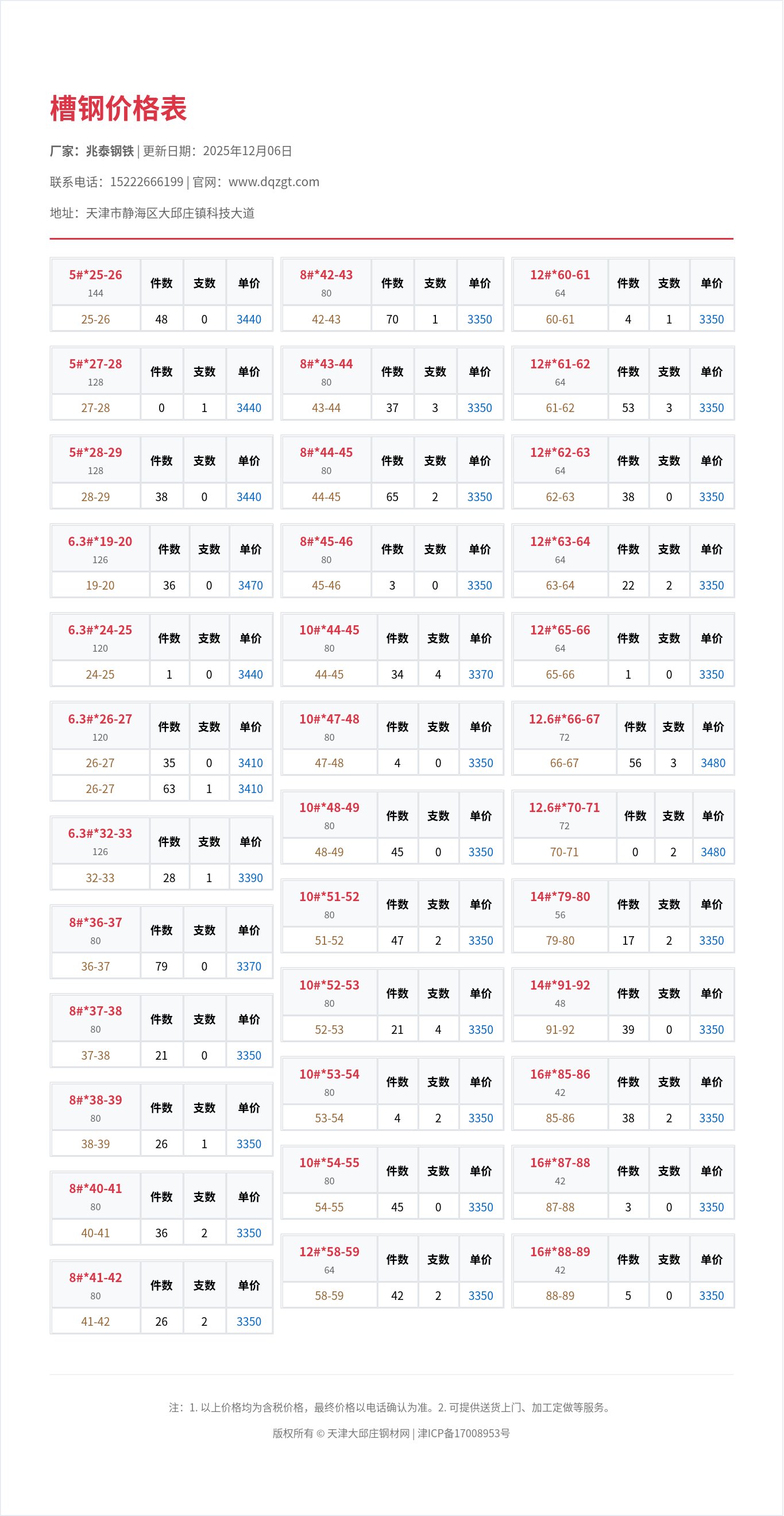Open the 3480 price in the 66-67 row

point(713,763)
